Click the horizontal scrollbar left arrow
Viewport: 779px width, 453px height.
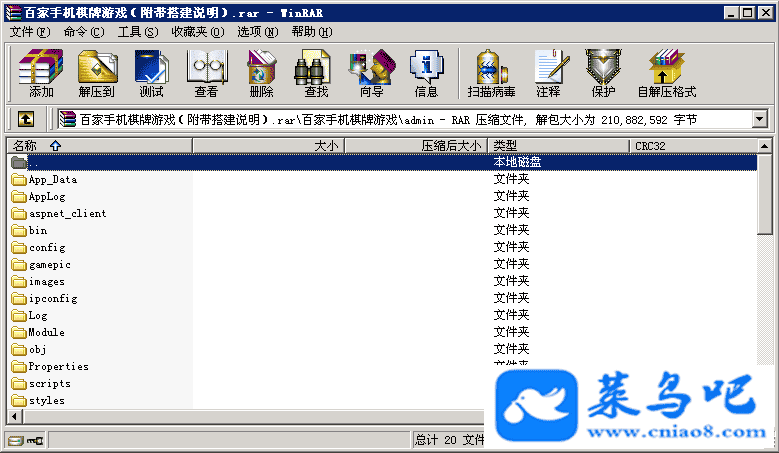(x=14, y=417)
